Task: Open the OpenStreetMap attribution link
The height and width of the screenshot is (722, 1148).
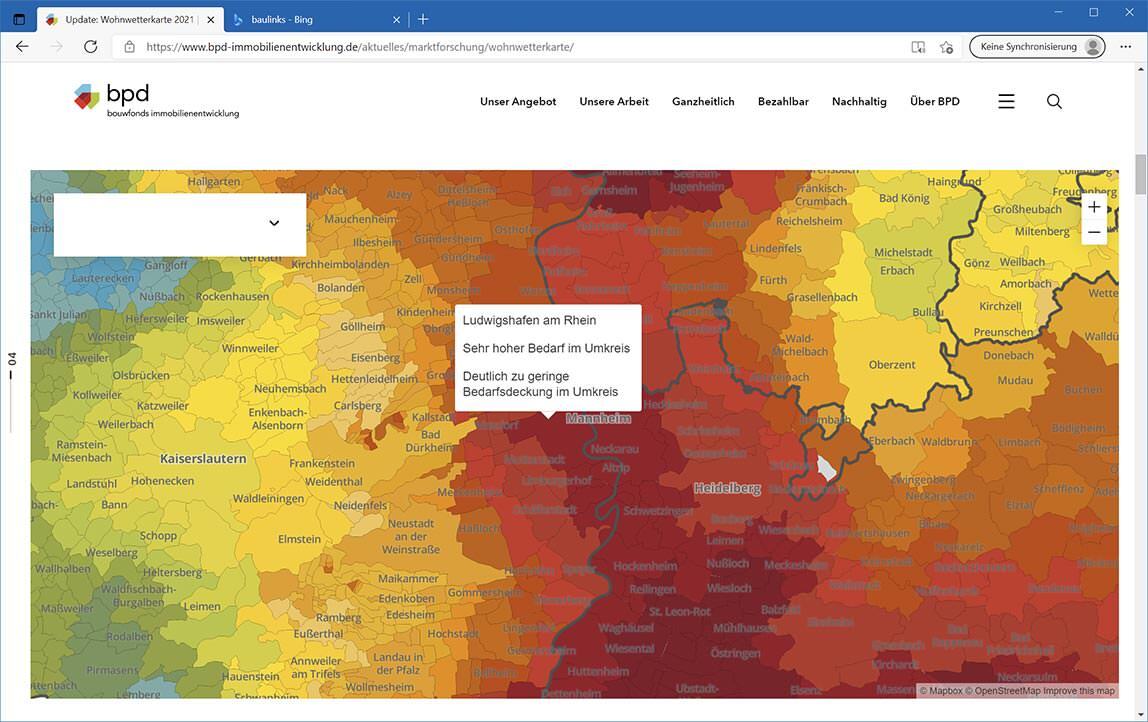Action: (1001, 691)
